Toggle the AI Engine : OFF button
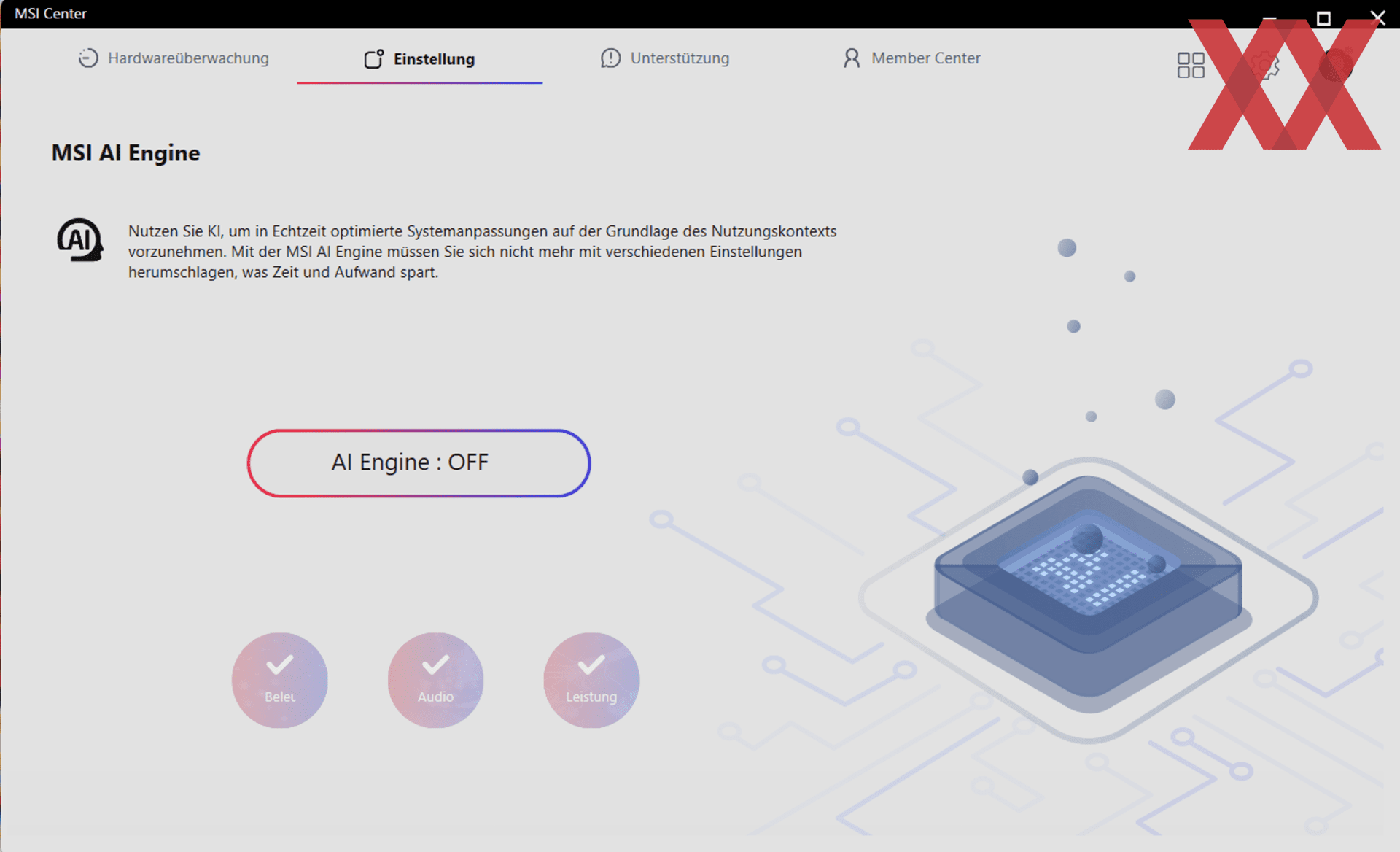Screen dimensions: 1400x852 coord(419,463)
